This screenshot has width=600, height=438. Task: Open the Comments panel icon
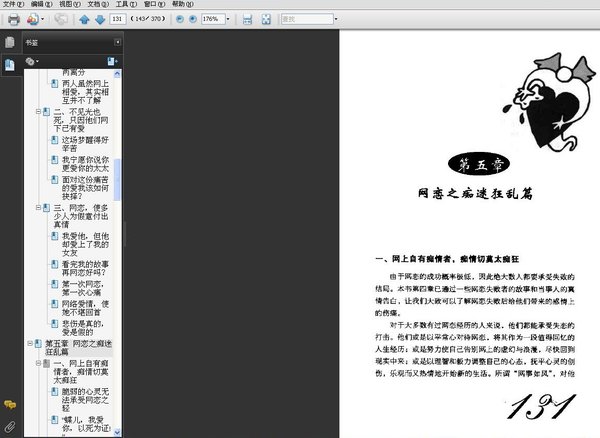(10, 404)
